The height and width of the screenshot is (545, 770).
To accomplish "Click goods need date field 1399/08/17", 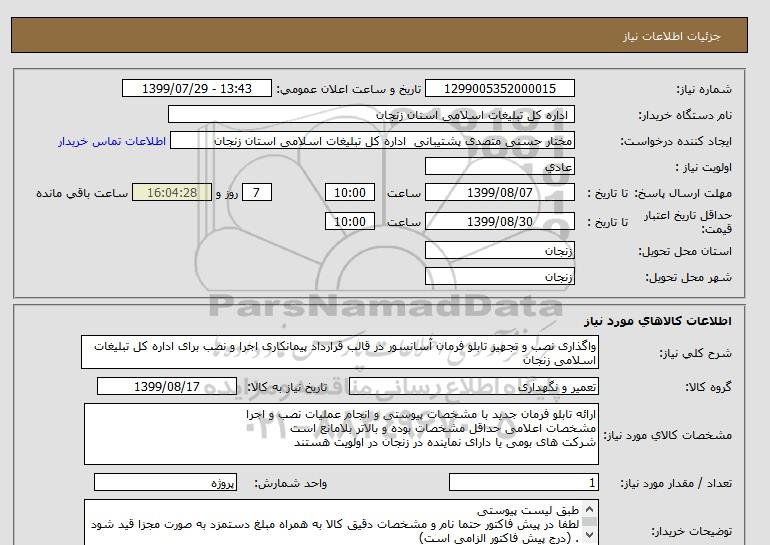I will (x=167, y=386).
